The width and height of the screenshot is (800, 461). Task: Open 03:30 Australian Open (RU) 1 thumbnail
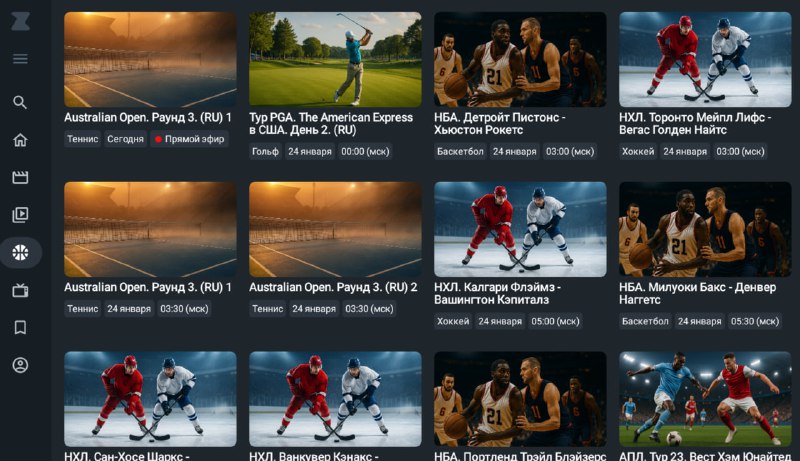pyautogui.click(x=150, y=229)
